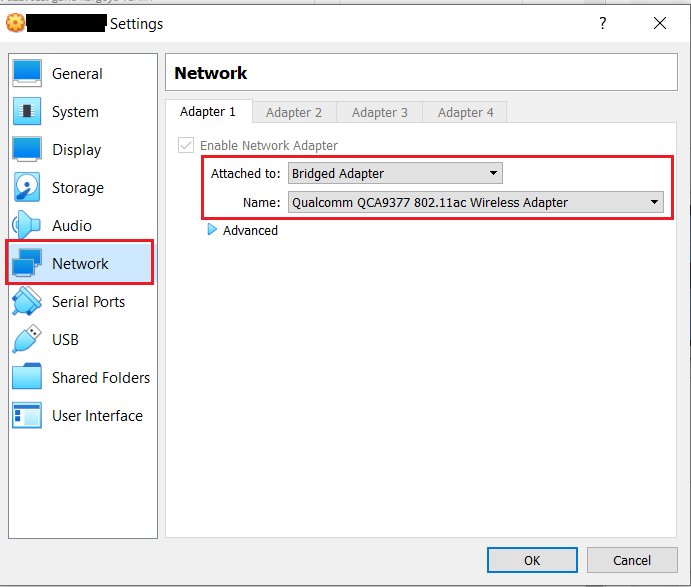Switch to Adapter 3 tab

point(380,112)
